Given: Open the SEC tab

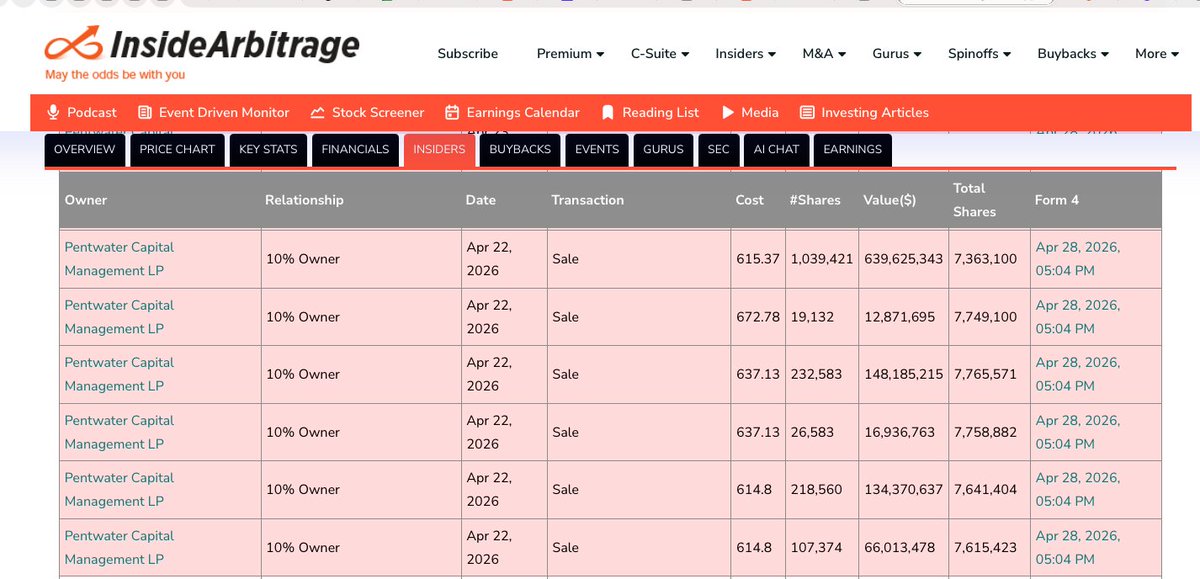Looking at the screenshot, I should click(x=718, y=149).
